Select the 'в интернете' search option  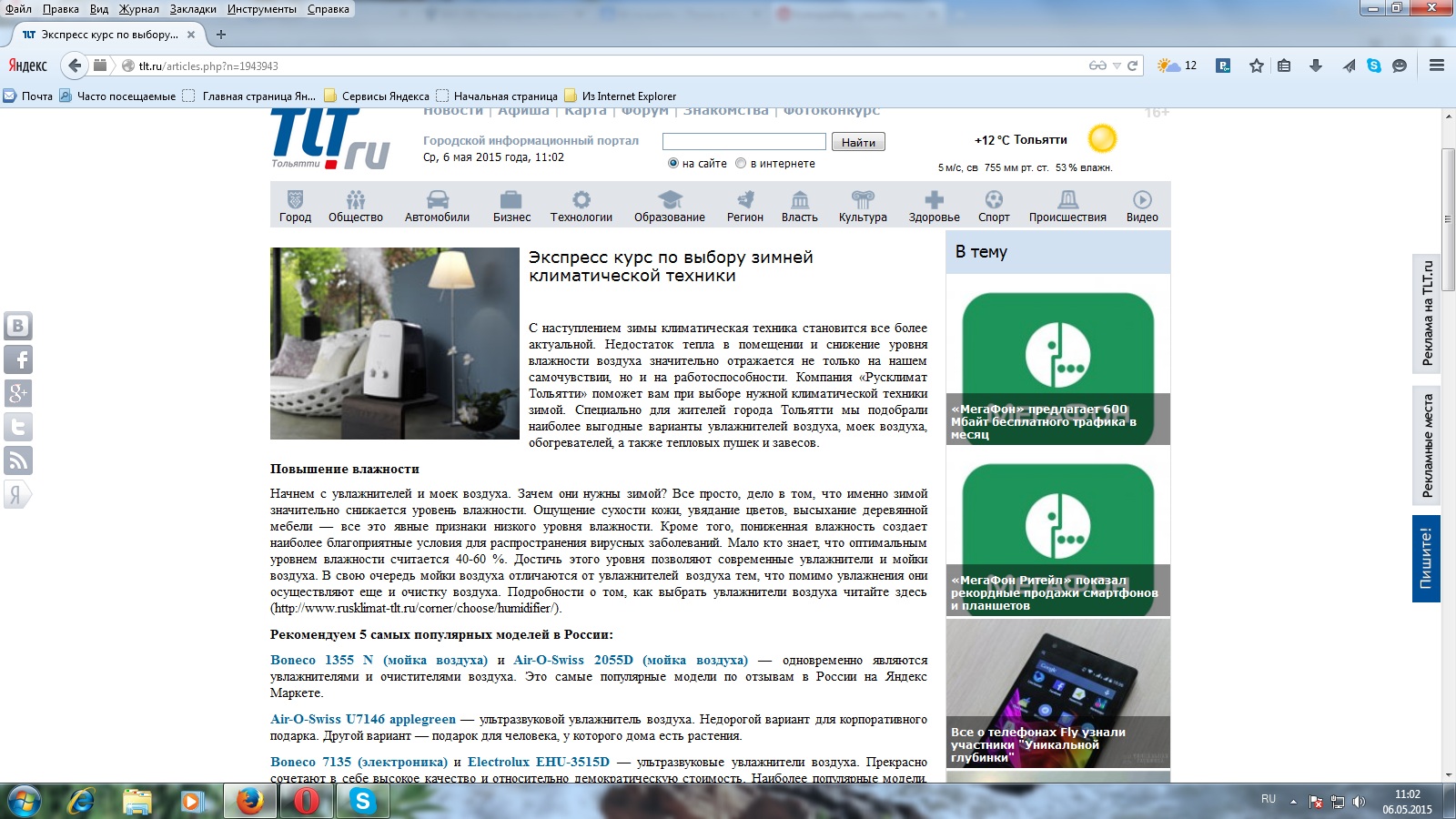[x=741, y=164]
